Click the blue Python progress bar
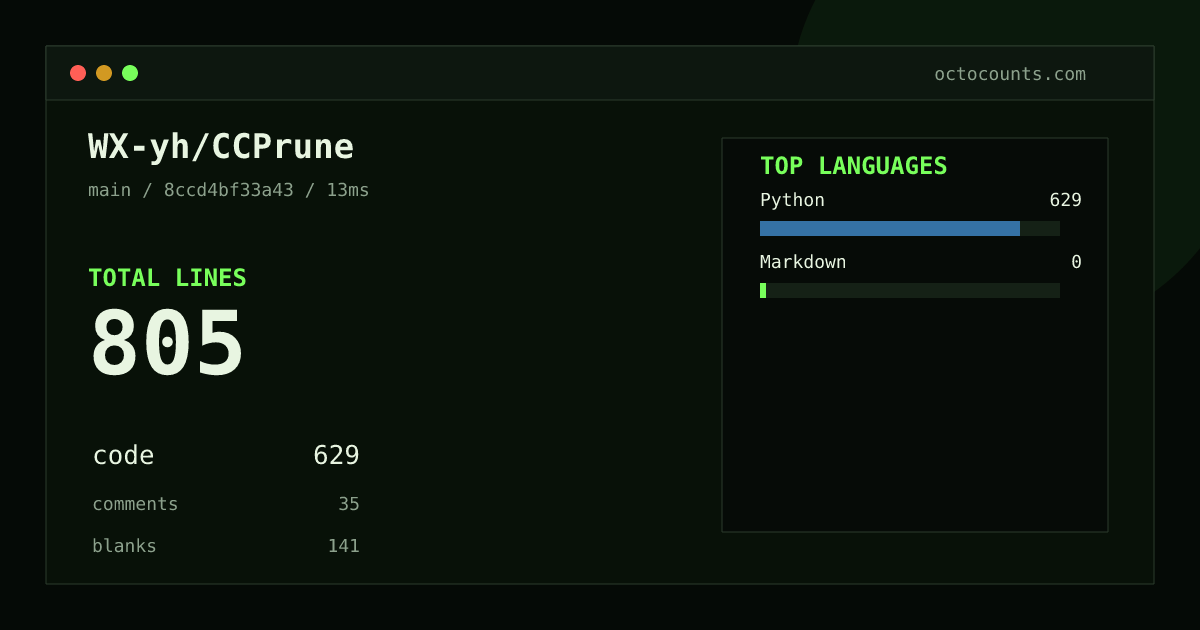This screenshot has width=1200, height=630. click(x=890, y=228)
